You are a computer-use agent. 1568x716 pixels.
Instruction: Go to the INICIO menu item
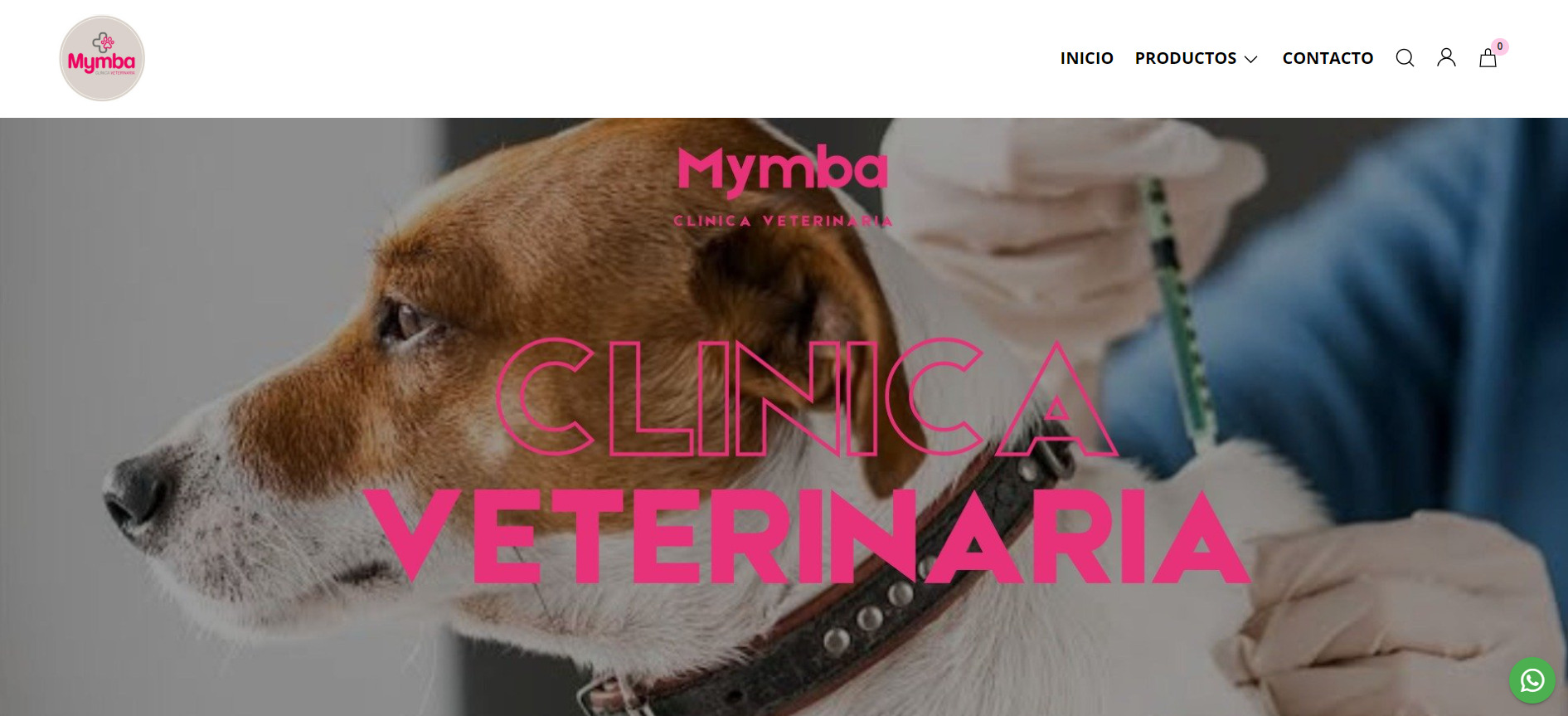(1086, 58)
